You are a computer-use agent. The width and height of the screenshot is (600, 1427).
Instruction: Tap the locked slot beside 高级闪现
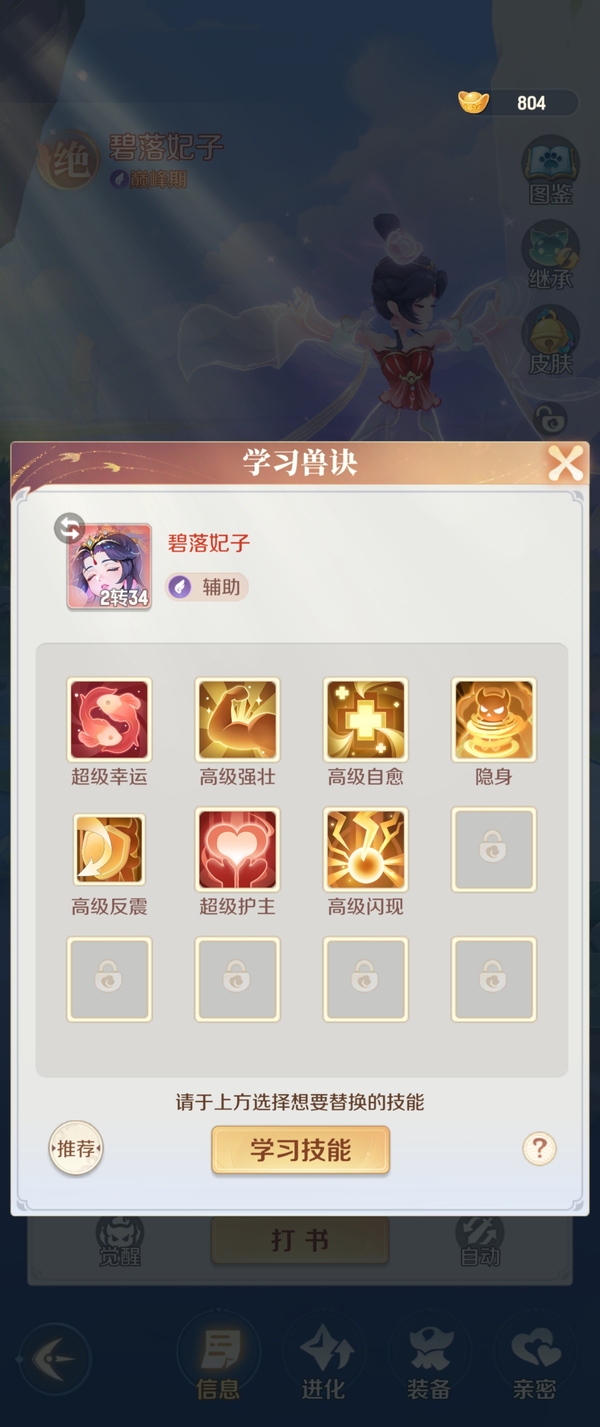pyautogui.click(x=494, y=850)
